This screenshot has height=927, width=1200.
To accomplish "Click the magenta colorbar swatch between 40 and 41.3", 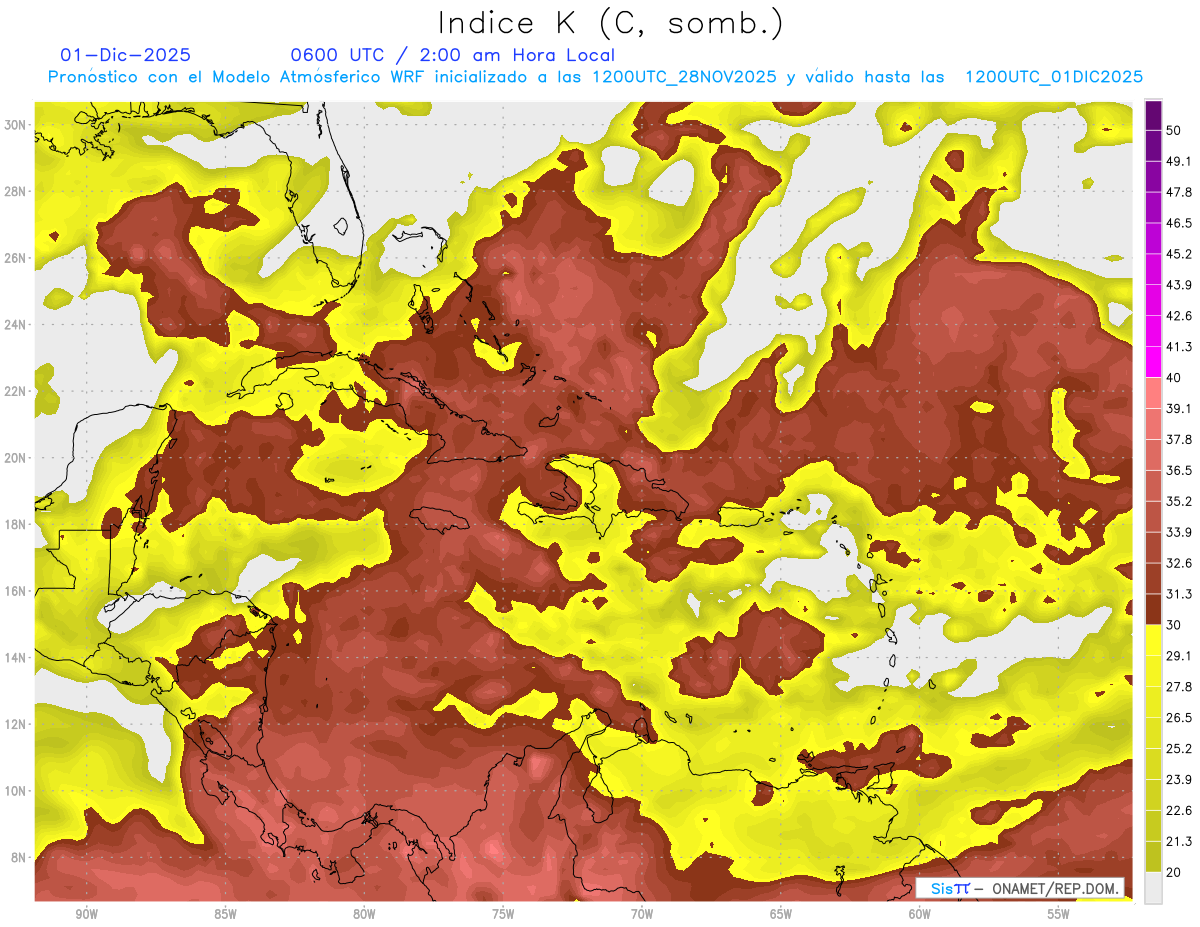I will click(1153, 362).
